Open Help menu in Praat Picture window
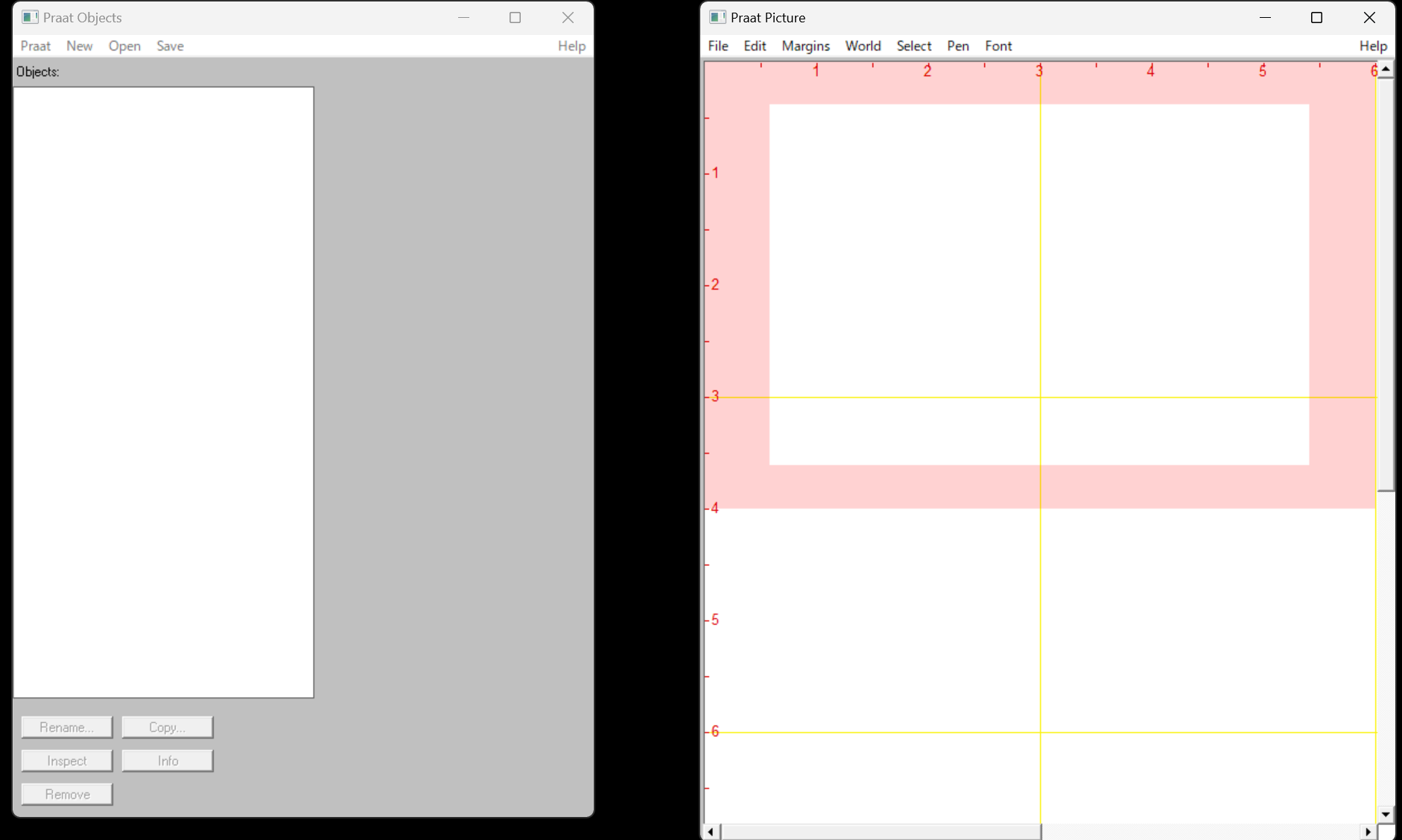Image resolution: width=1402 pixels, height=840 pixels. (1372, 46)
